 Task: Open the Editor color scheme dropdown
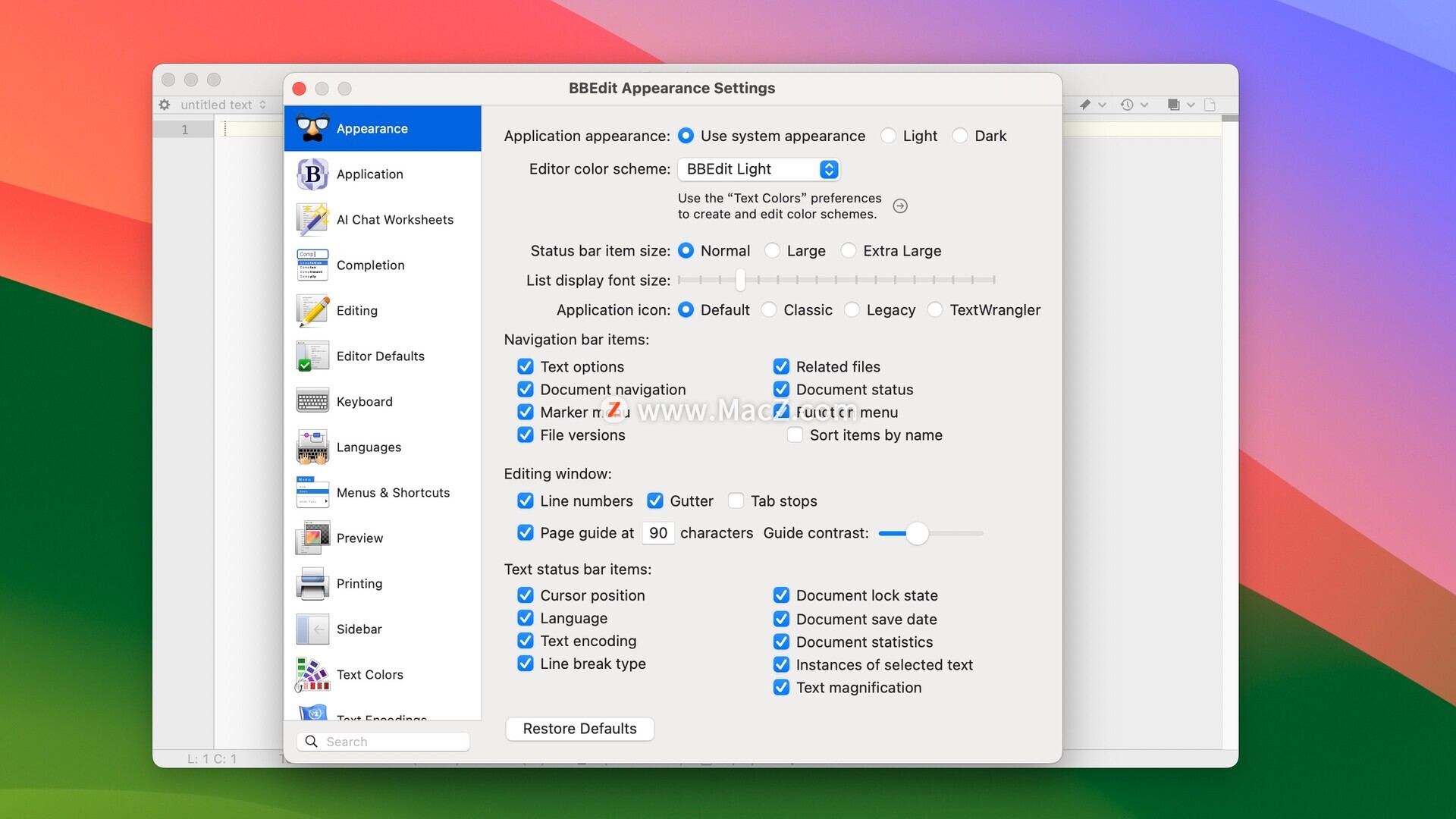coord(758,169)
